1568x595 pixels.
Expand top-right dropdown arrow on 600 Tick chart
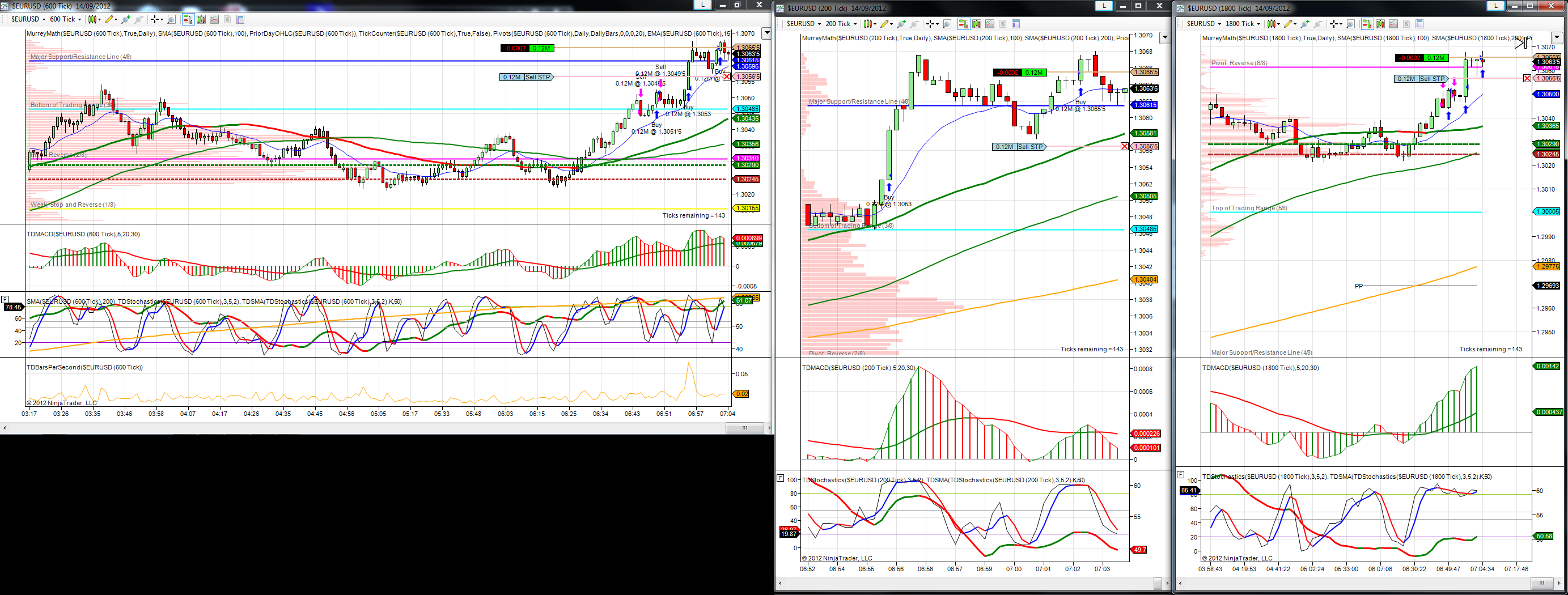click(766, 33)
